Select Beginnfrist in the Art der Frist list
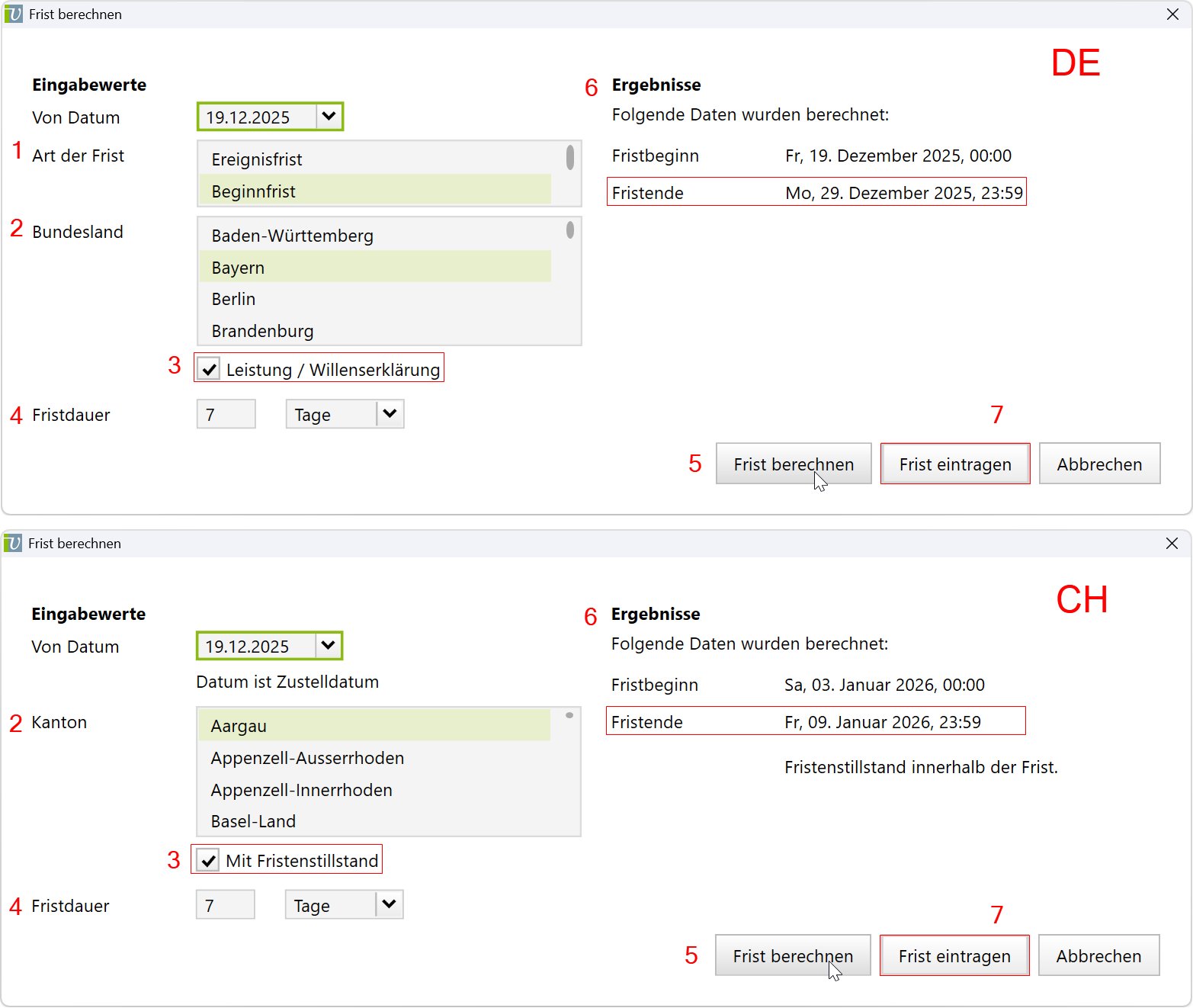 [x=254, y=191]
